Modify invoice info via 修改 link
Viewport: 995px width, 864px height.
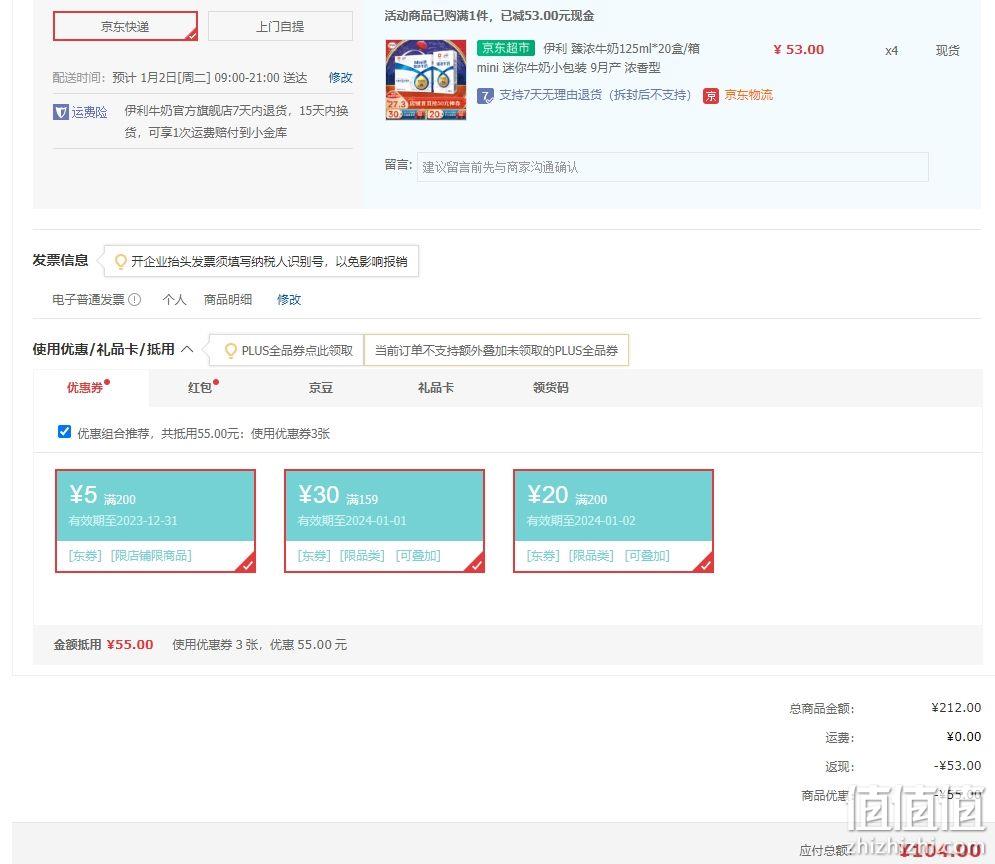289,299
